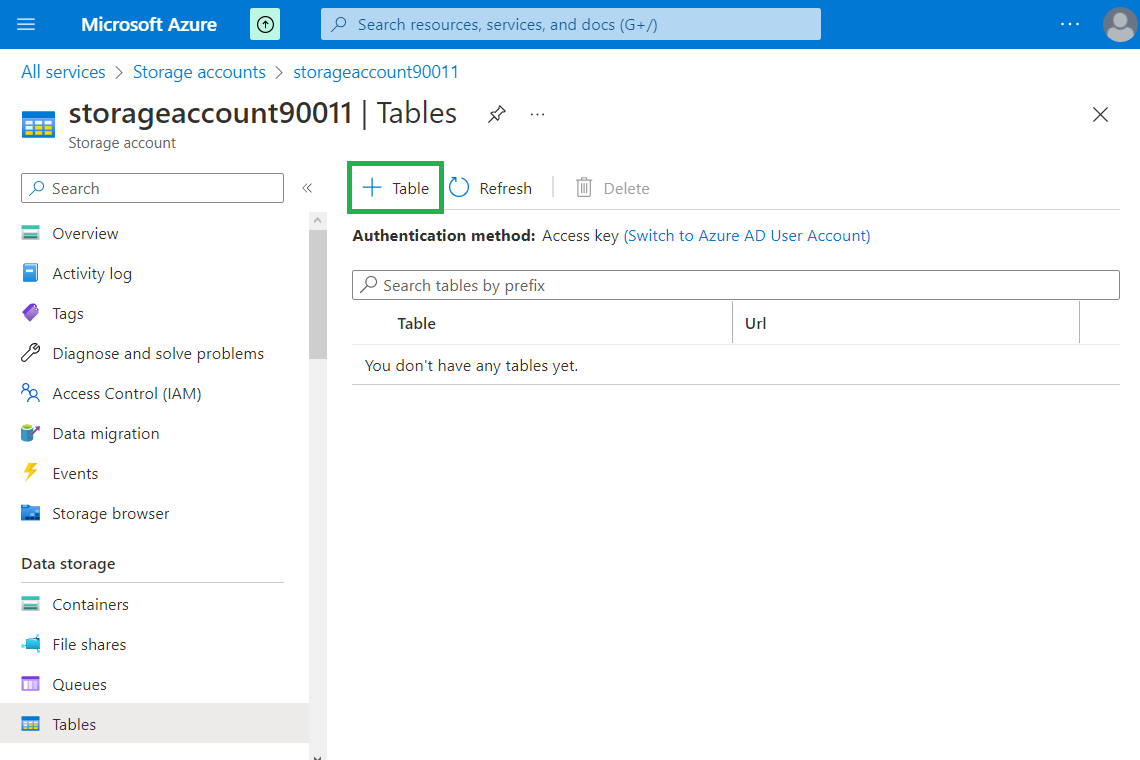Image resolution: width=1140 pixels, height=760 pixels.
Task: Add a new table with + Table
Action: (396, 188)
